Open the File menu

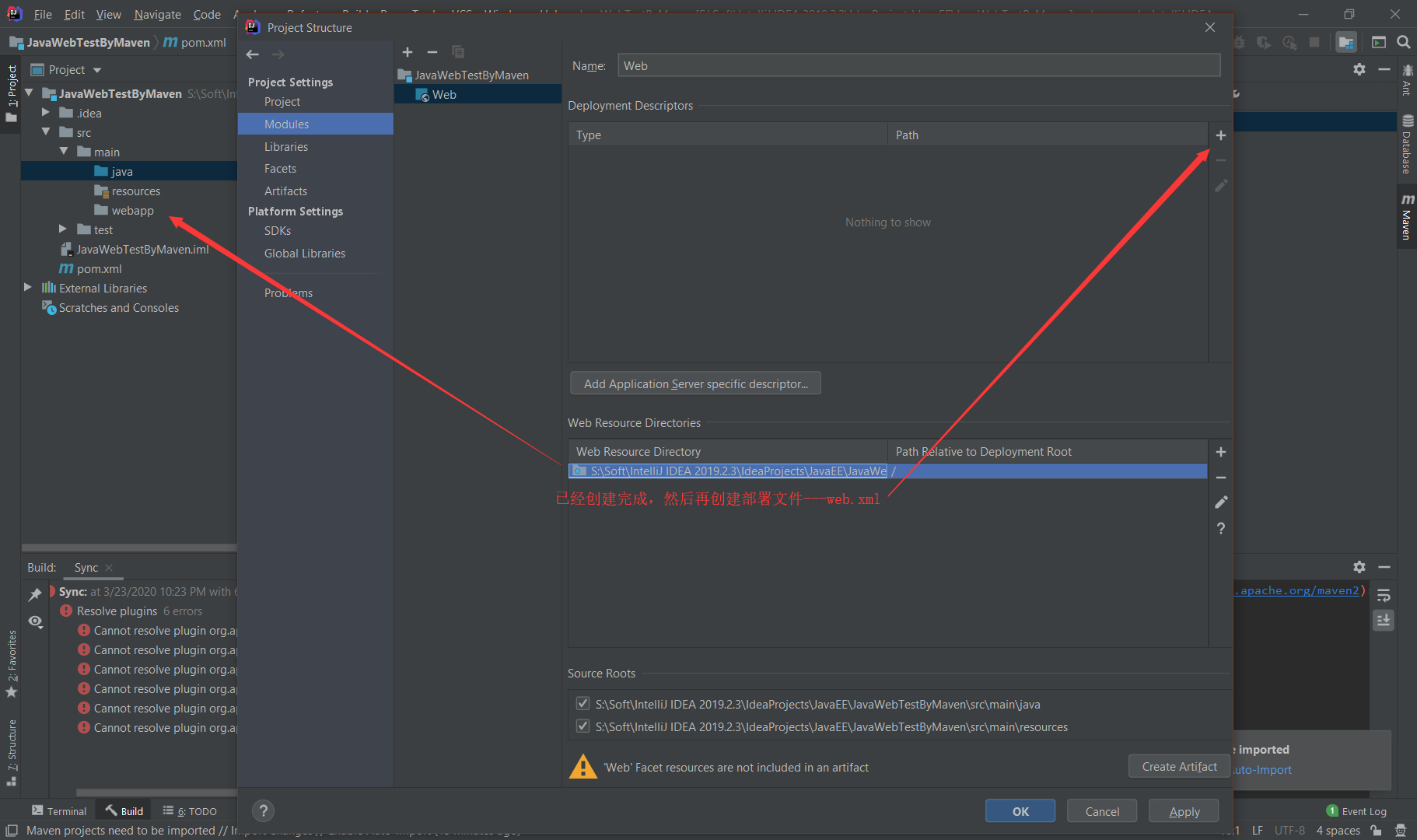pos(43,15)
